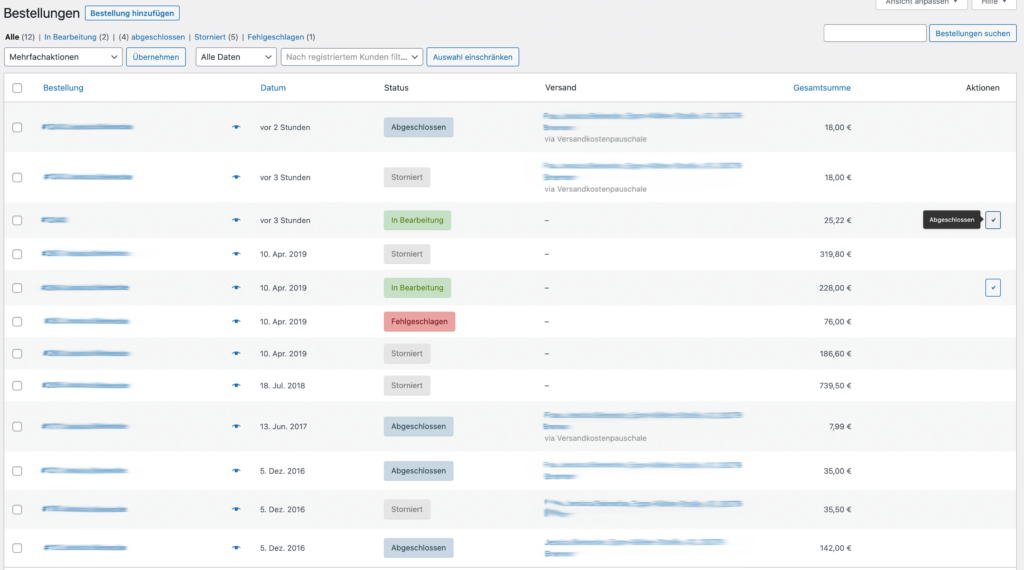
Task: Sort by Datum column
Action: [273, 87]
